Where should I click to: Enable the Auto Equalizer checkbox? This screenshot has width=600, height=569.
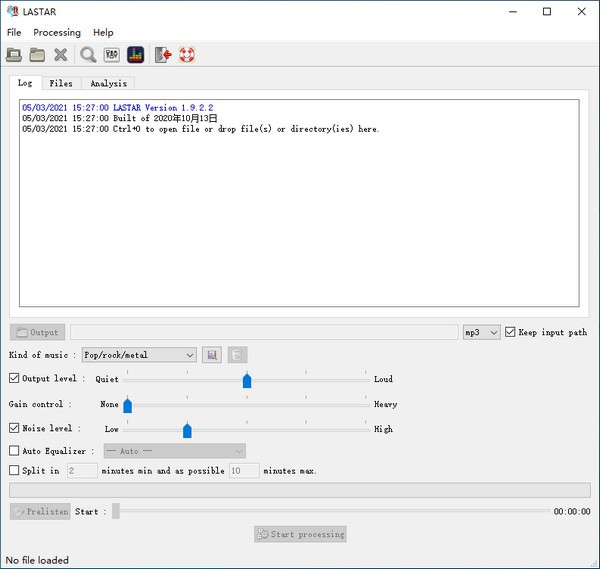tap(14, 451)
